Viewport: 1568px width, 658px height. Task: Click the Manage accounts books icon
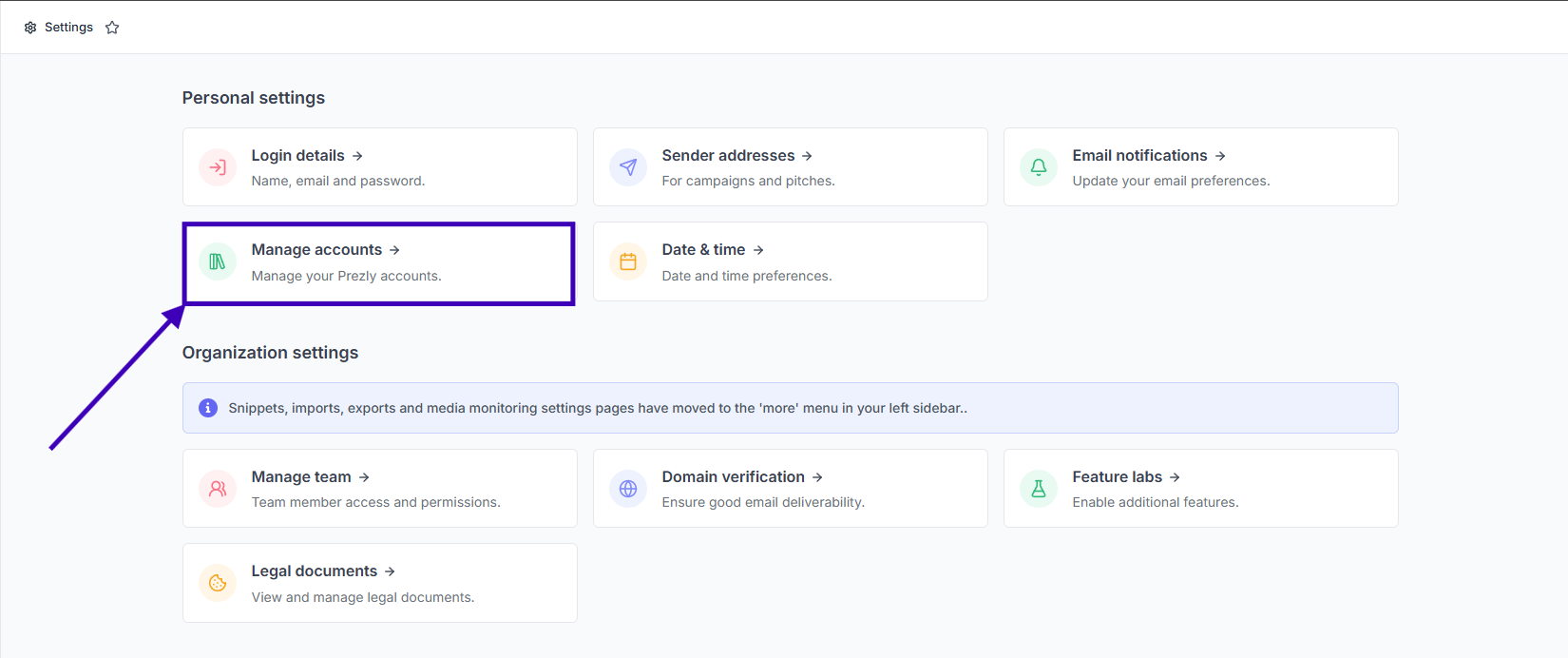tap(218, 261)
